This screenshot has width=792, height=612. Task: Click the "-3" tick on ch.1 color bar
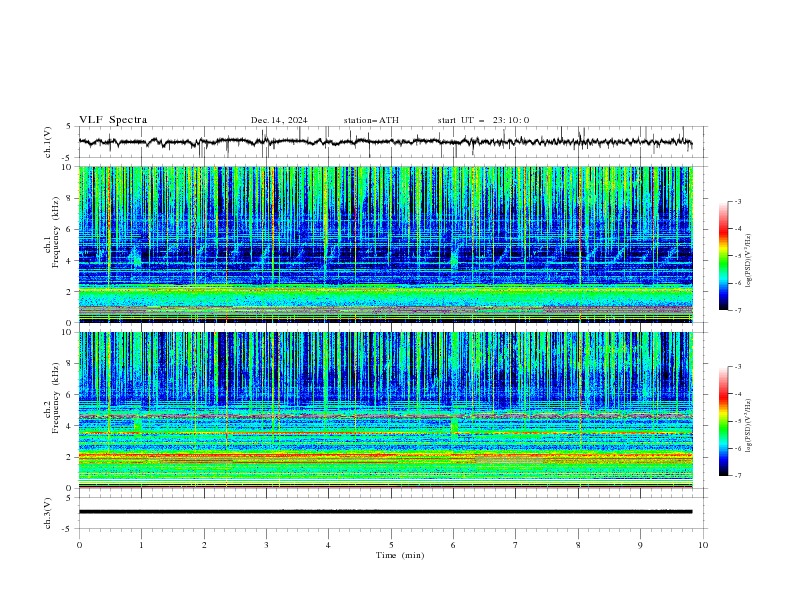coord(738,201)
